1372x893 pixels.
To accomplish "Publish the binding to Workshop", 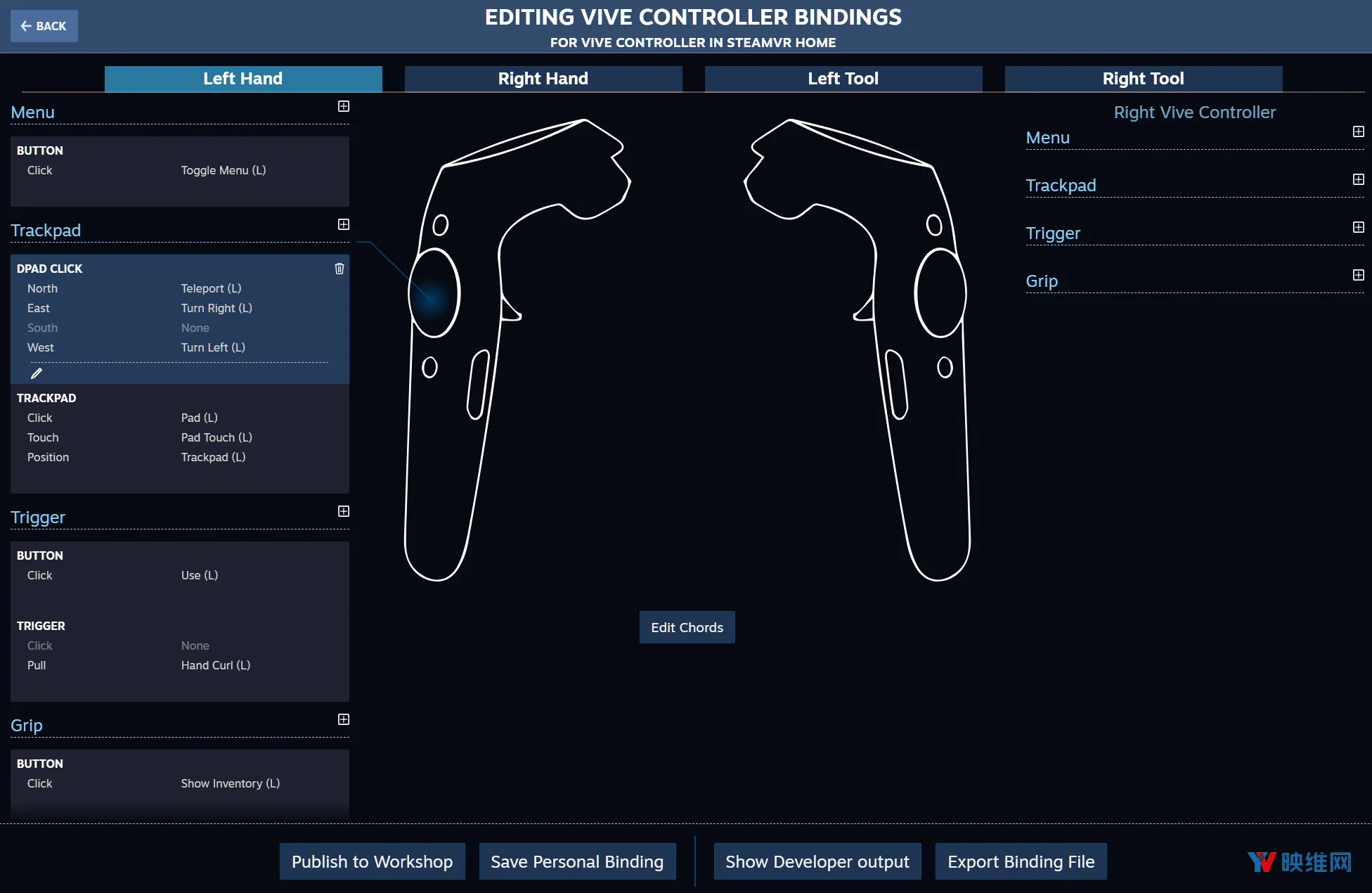I will 373,861.
